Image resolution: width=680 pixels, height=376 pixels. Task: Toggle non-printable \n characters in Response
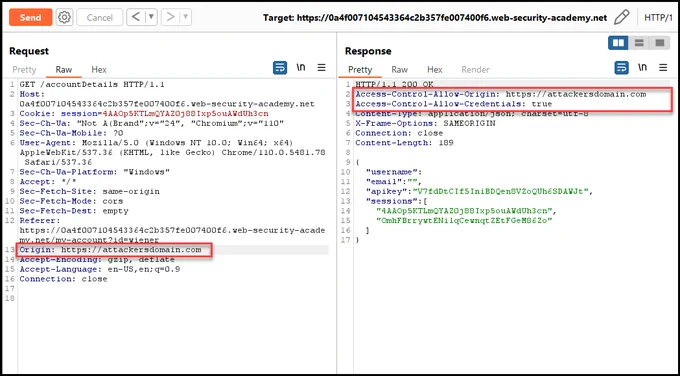(x=642, y=68)
